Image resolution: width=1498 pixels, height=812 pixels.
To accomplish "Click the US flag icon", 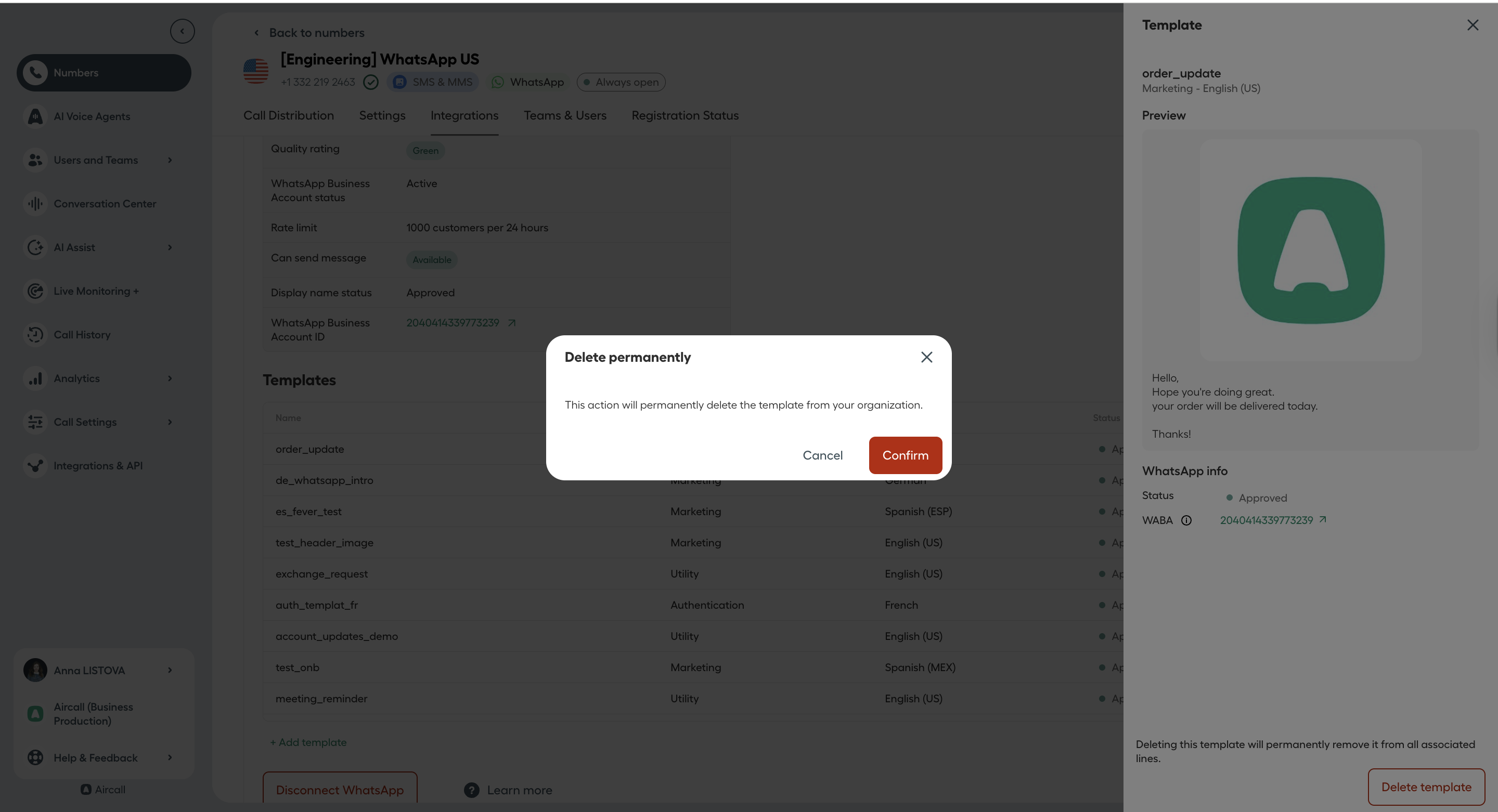I will click(x=255, y=71).
